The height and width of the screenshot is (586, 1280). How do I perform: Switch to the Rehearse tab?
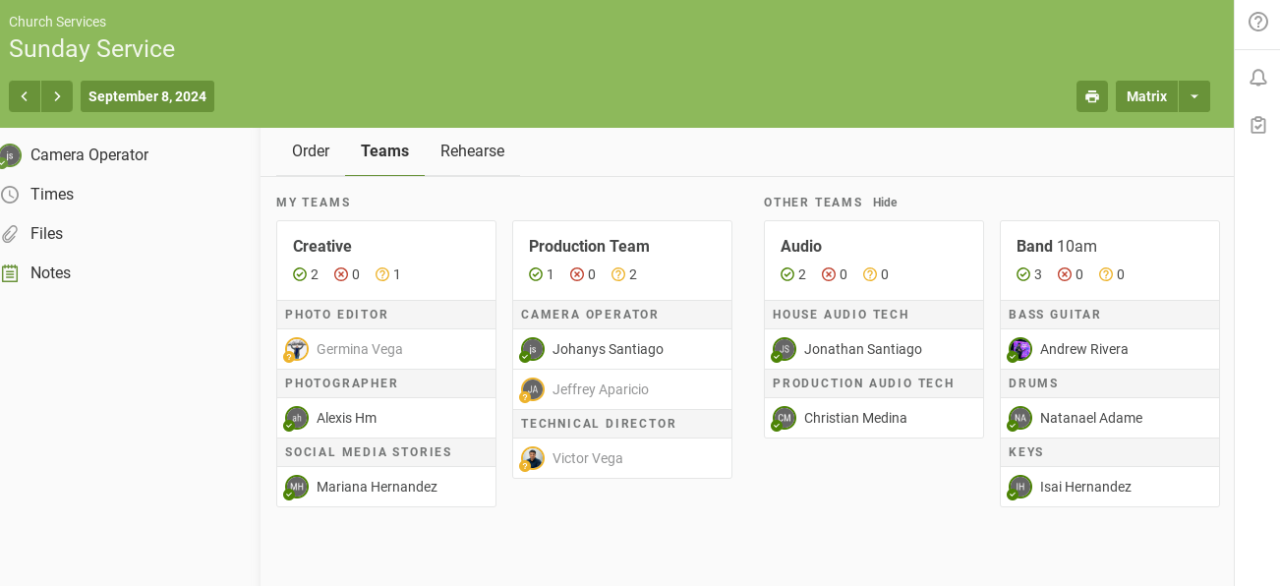point(472,151)
